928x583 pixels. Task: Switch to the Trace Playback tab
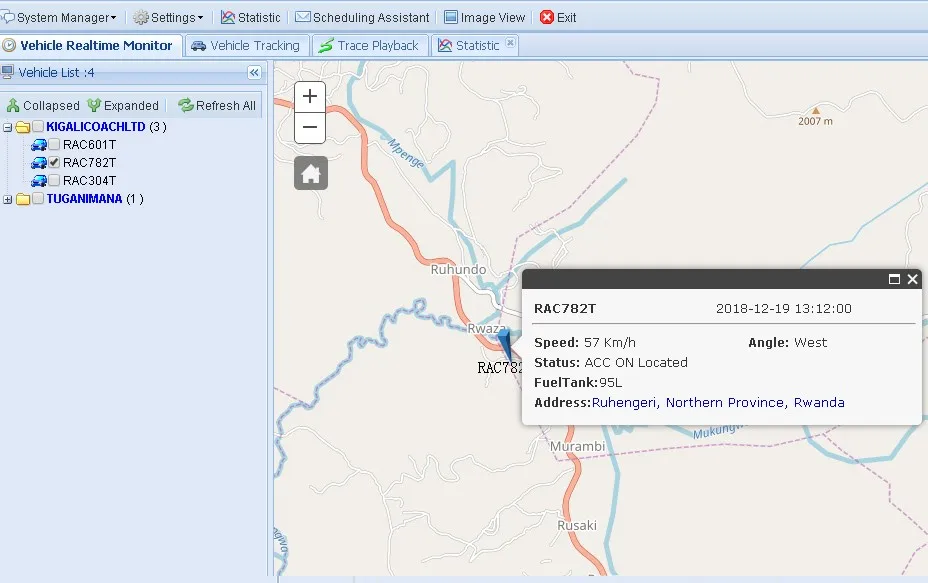[x=369, y=45]
